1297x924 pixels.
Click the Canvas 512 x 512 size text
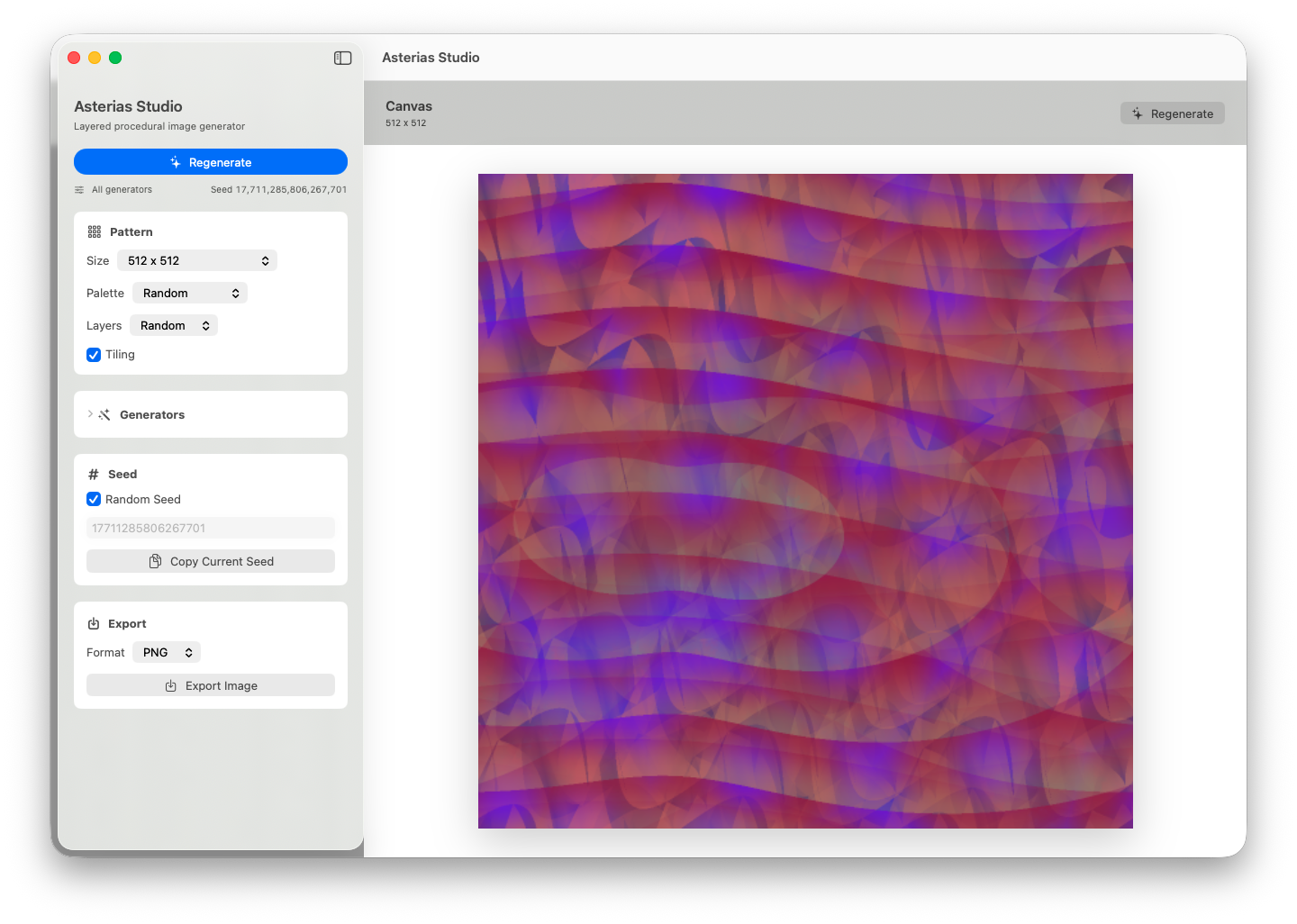coord(406,123)
